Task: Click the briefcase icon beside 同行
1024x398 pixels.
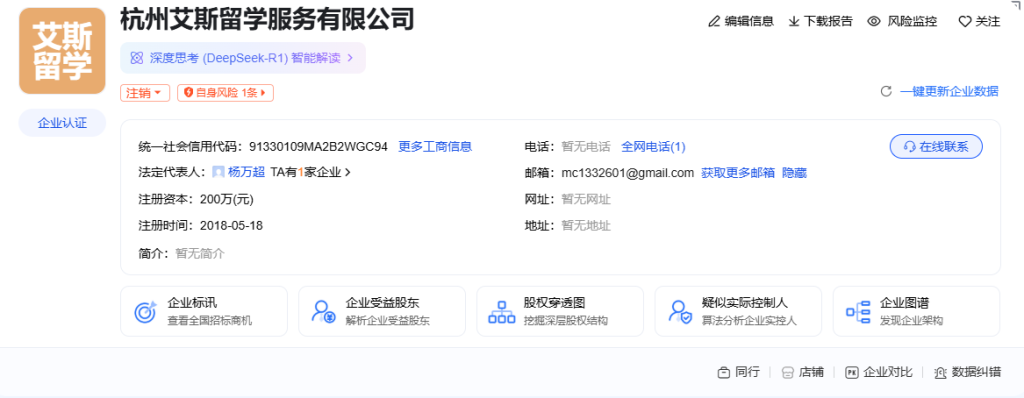Action: point(724,373)
